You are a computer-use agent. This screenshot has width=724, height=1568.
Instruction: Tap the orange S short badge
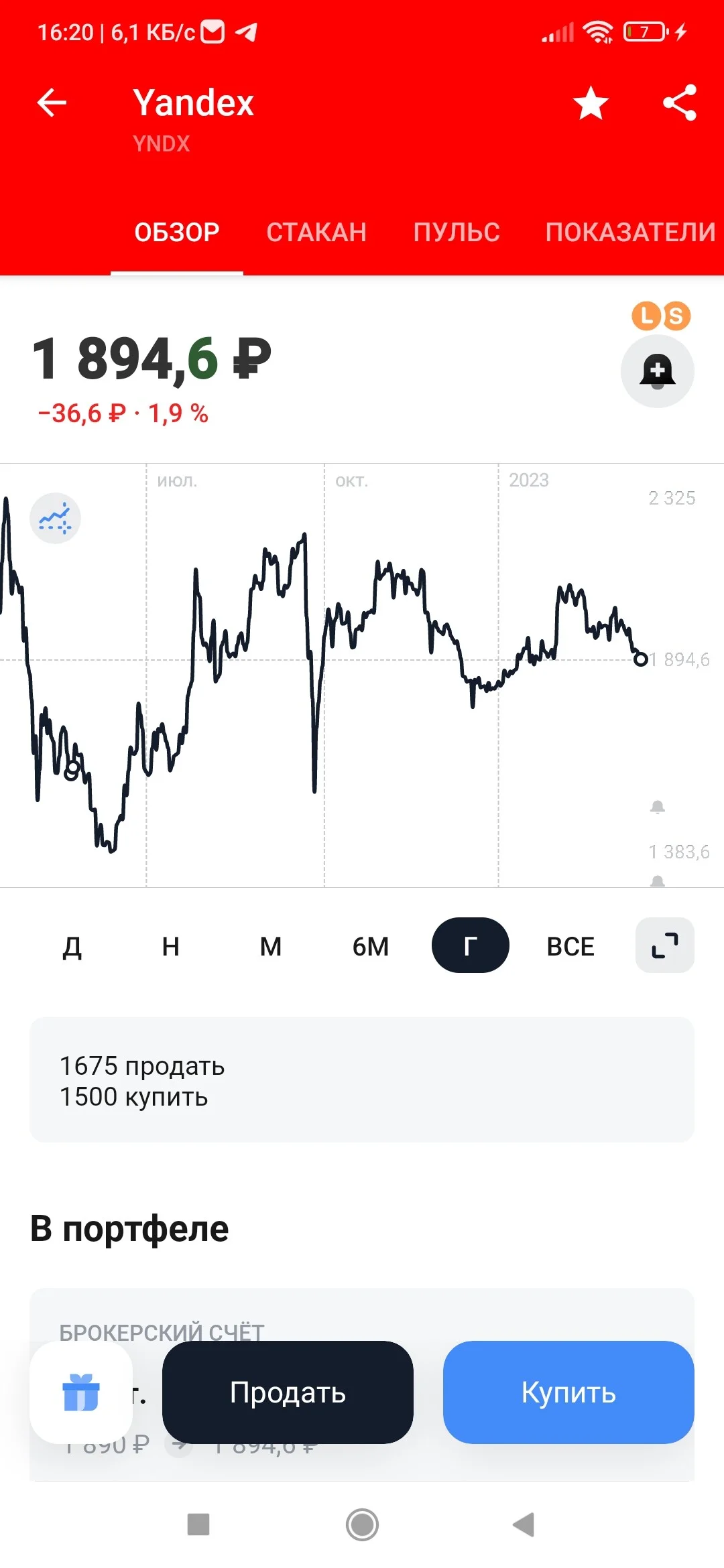[x=676, y=316]
